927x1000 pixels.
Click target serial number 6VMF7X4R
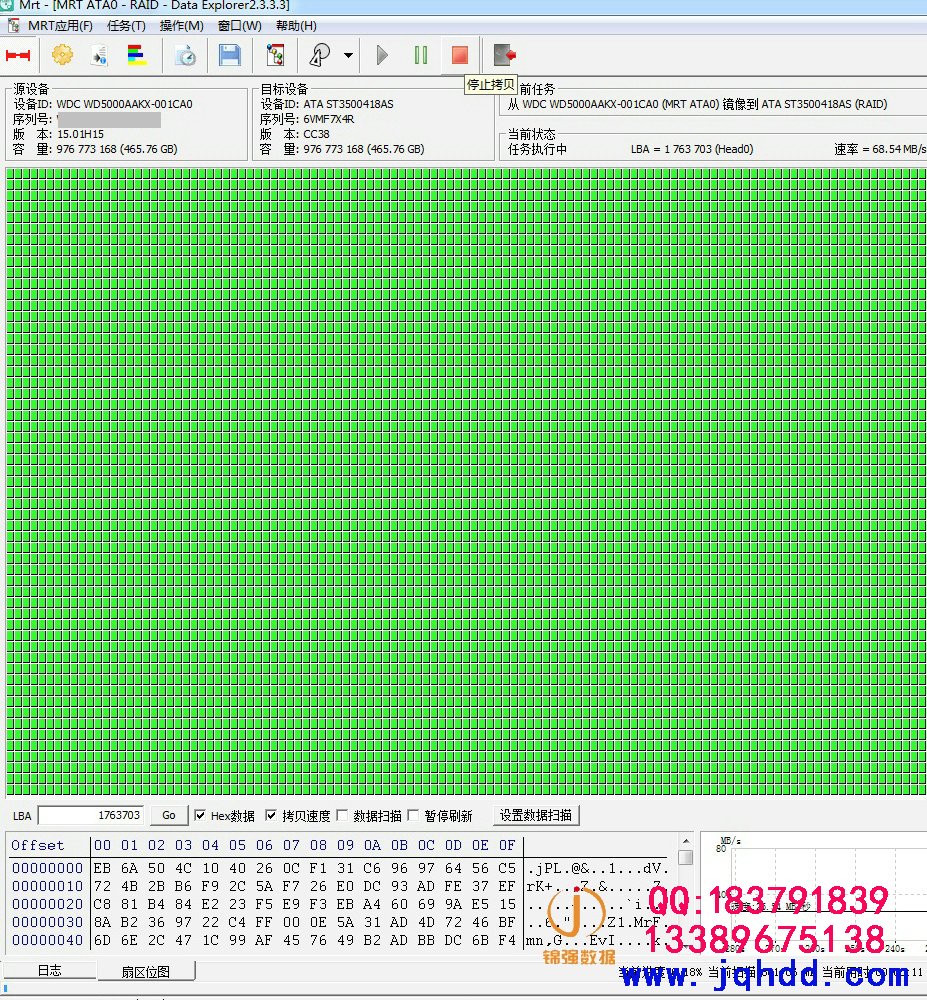(329, 119)
